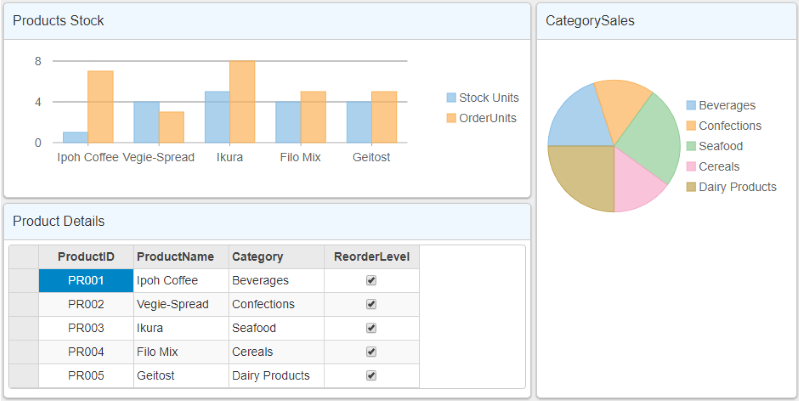
Task: Select the PR001 cell
Action: (x=86, y=281)
